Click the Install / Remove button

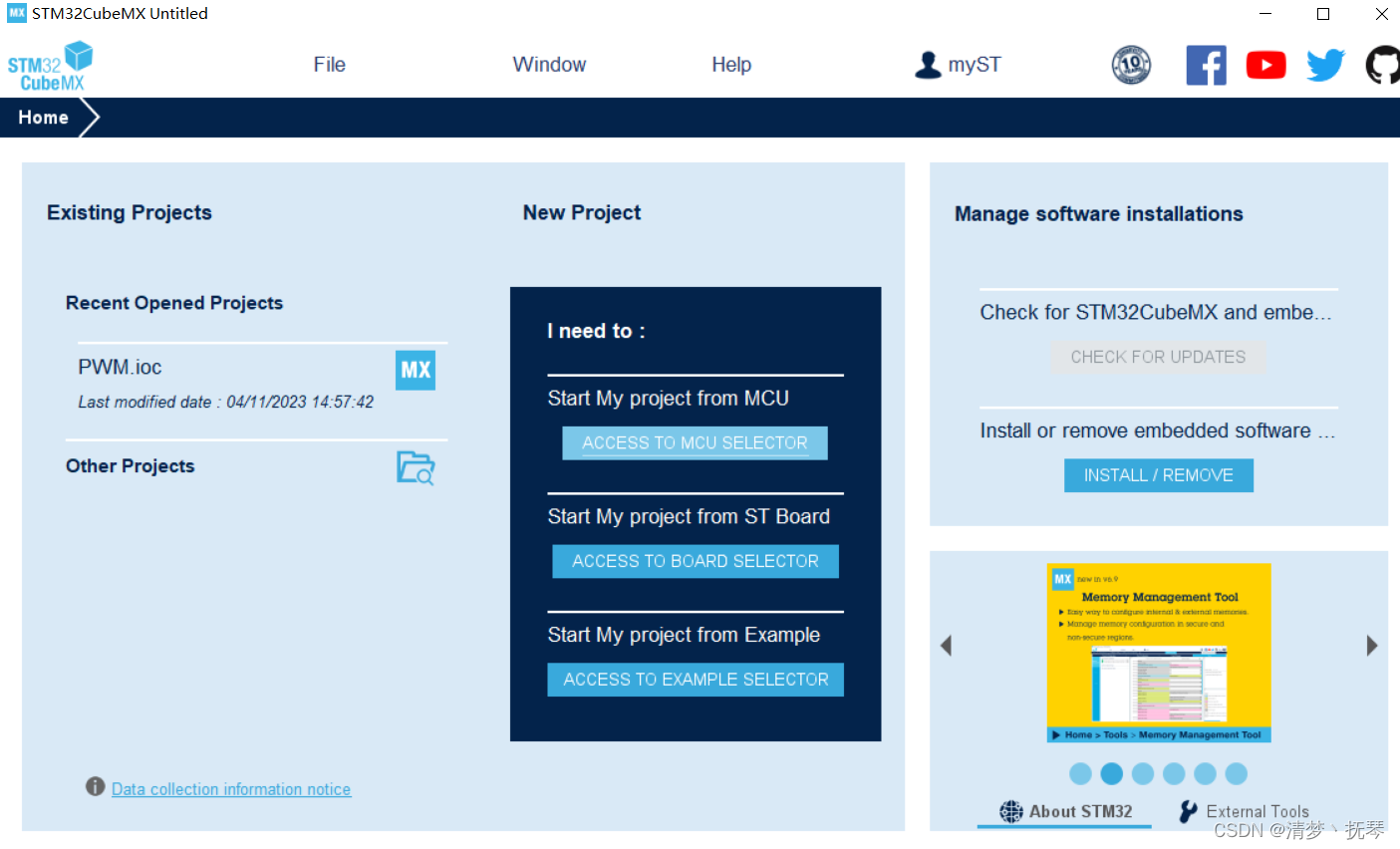[1159, 475]
